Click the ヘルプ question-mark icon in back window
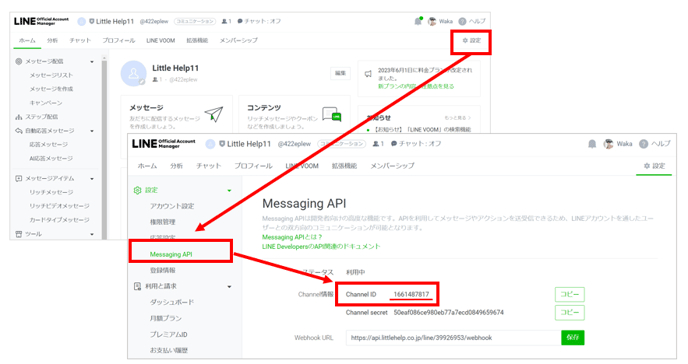 462,21
